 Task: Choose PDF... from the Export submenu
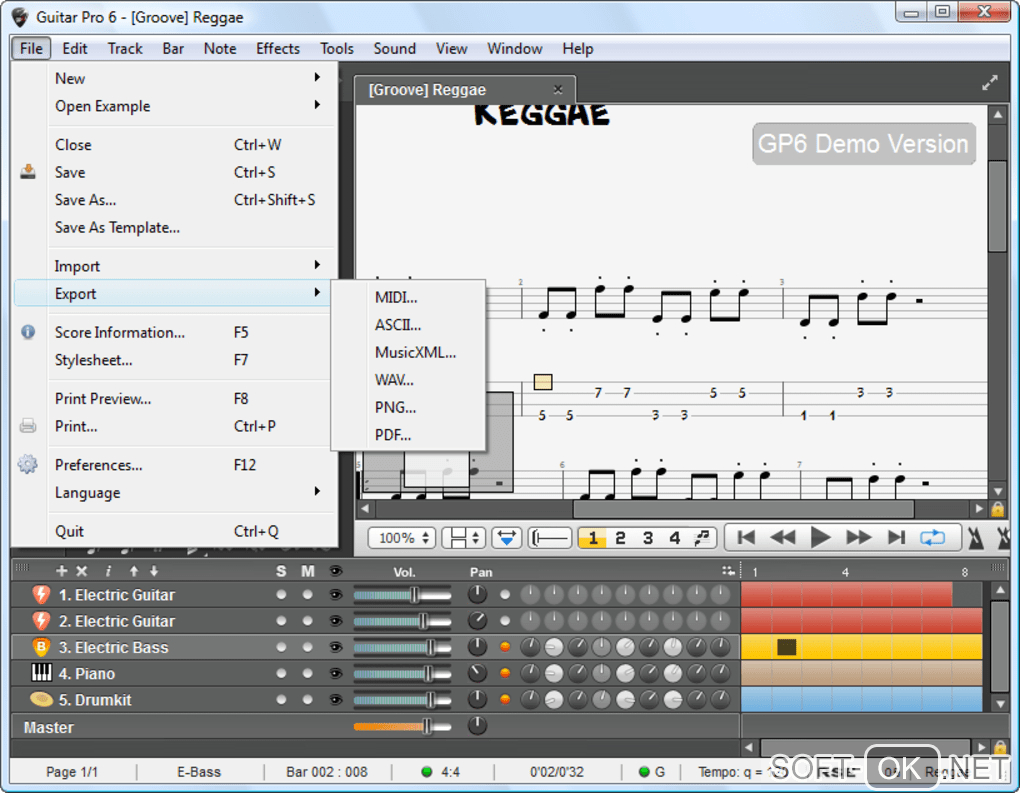(x=393, y=435)
